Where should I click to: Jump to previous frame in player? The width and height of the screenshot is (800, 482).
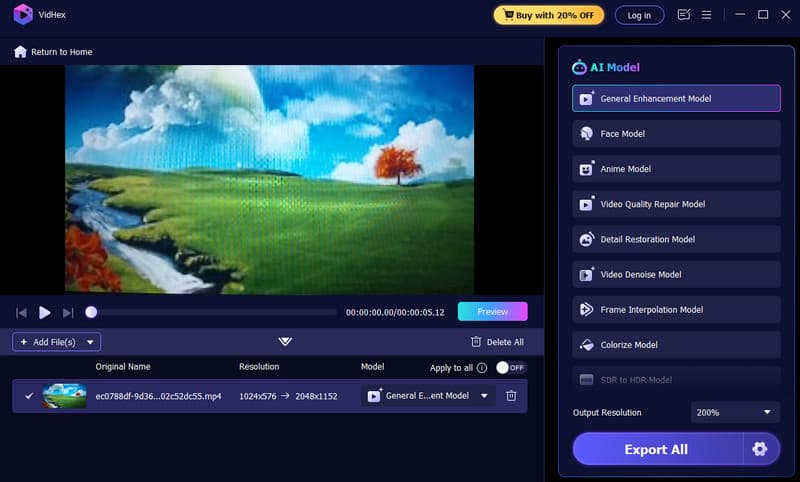coord(21,312)
